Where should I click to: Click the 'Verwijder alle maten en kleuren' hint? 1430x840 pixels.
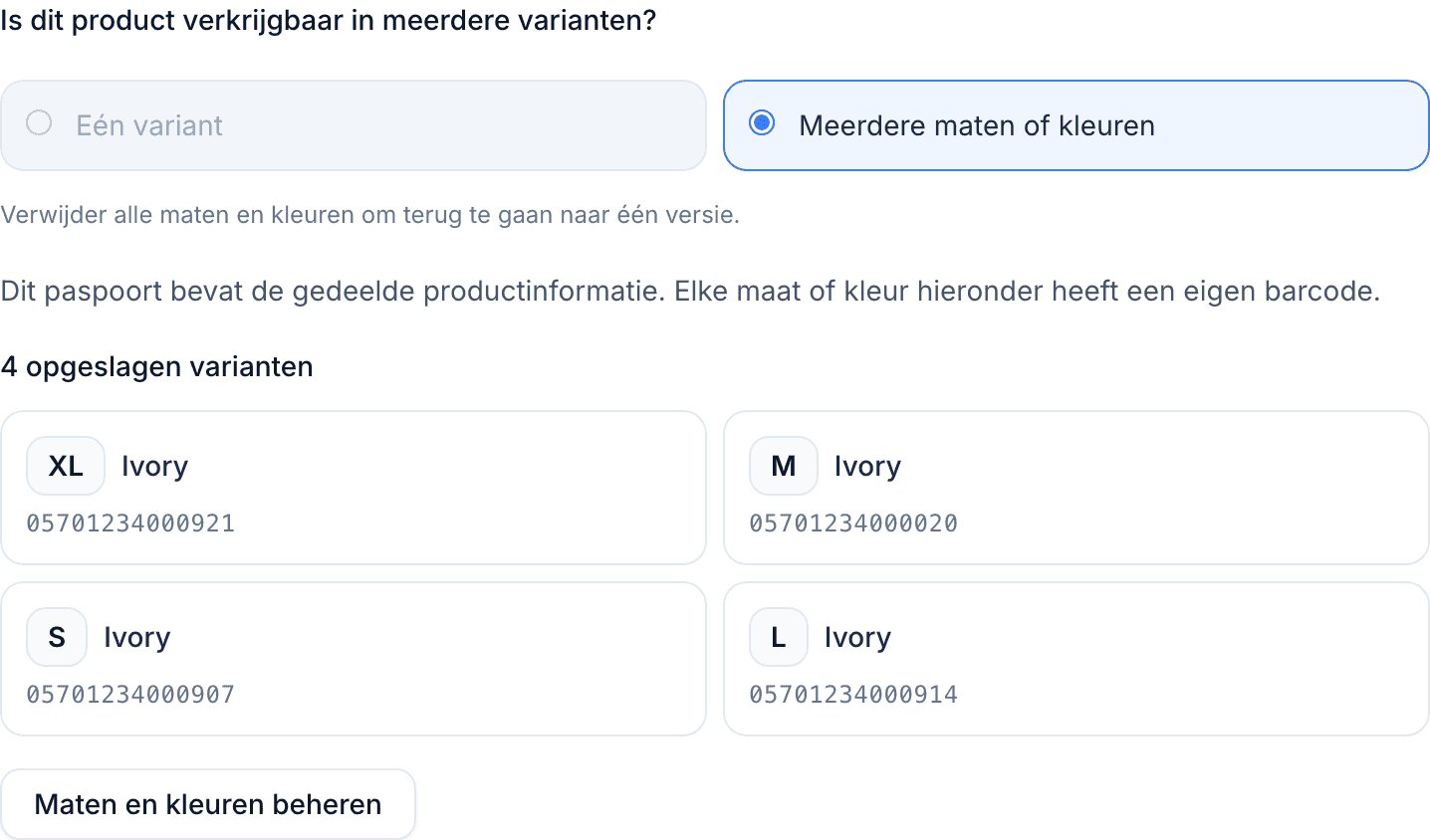(370, 215)
